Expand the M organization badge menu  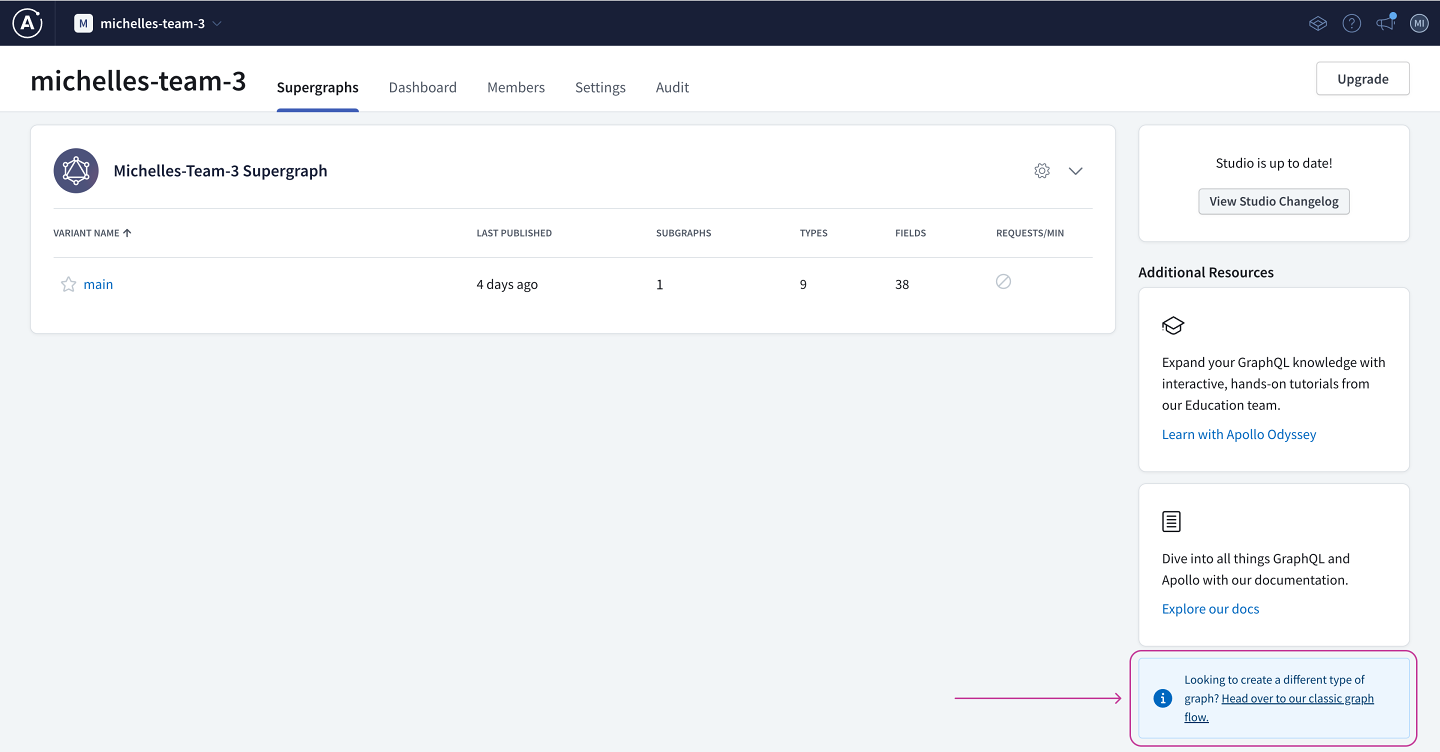pyautogui.click(x=83, y=22)
